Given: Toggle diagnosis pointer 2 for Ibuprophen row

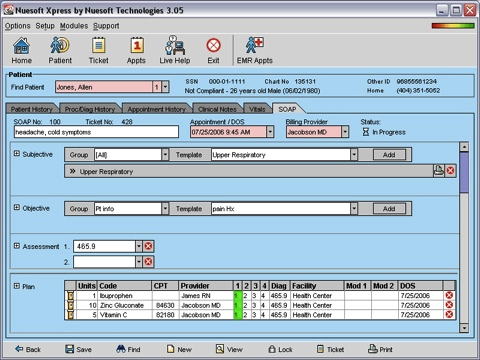Looking at the screenshot, I should 245,296.
